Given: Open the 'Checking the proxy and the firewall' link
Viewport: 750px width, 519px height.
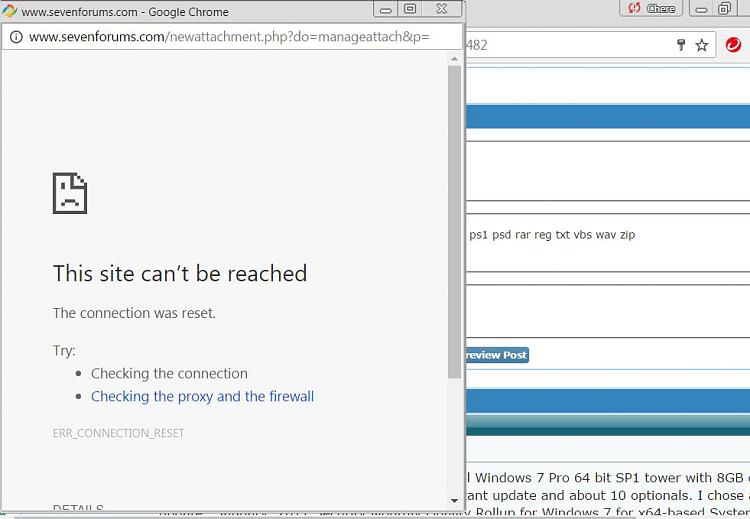Looking at the screenshot, I should point(202,397).
